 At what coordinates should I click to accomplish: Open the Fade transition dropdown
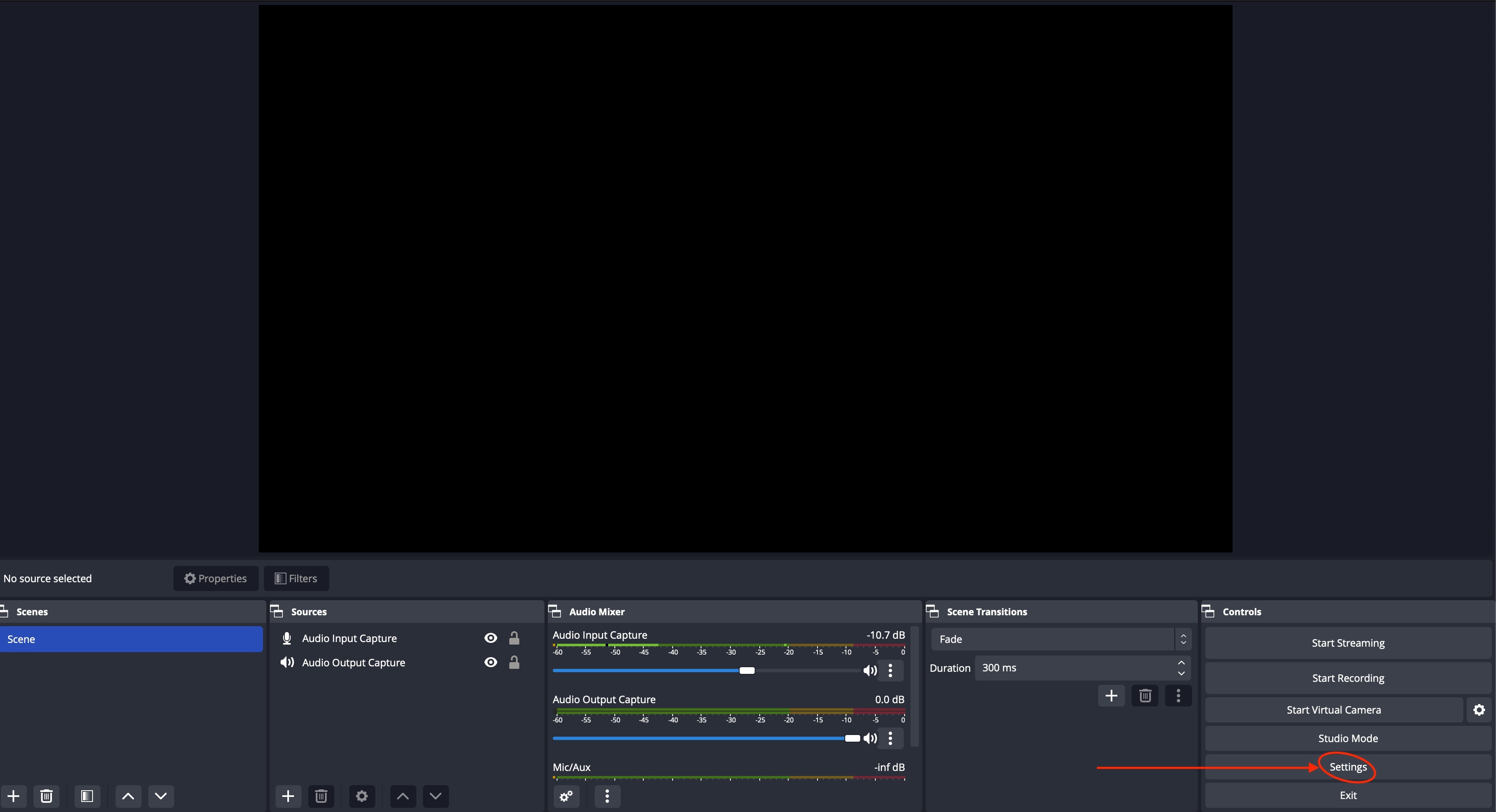[x=1060, y=639]
